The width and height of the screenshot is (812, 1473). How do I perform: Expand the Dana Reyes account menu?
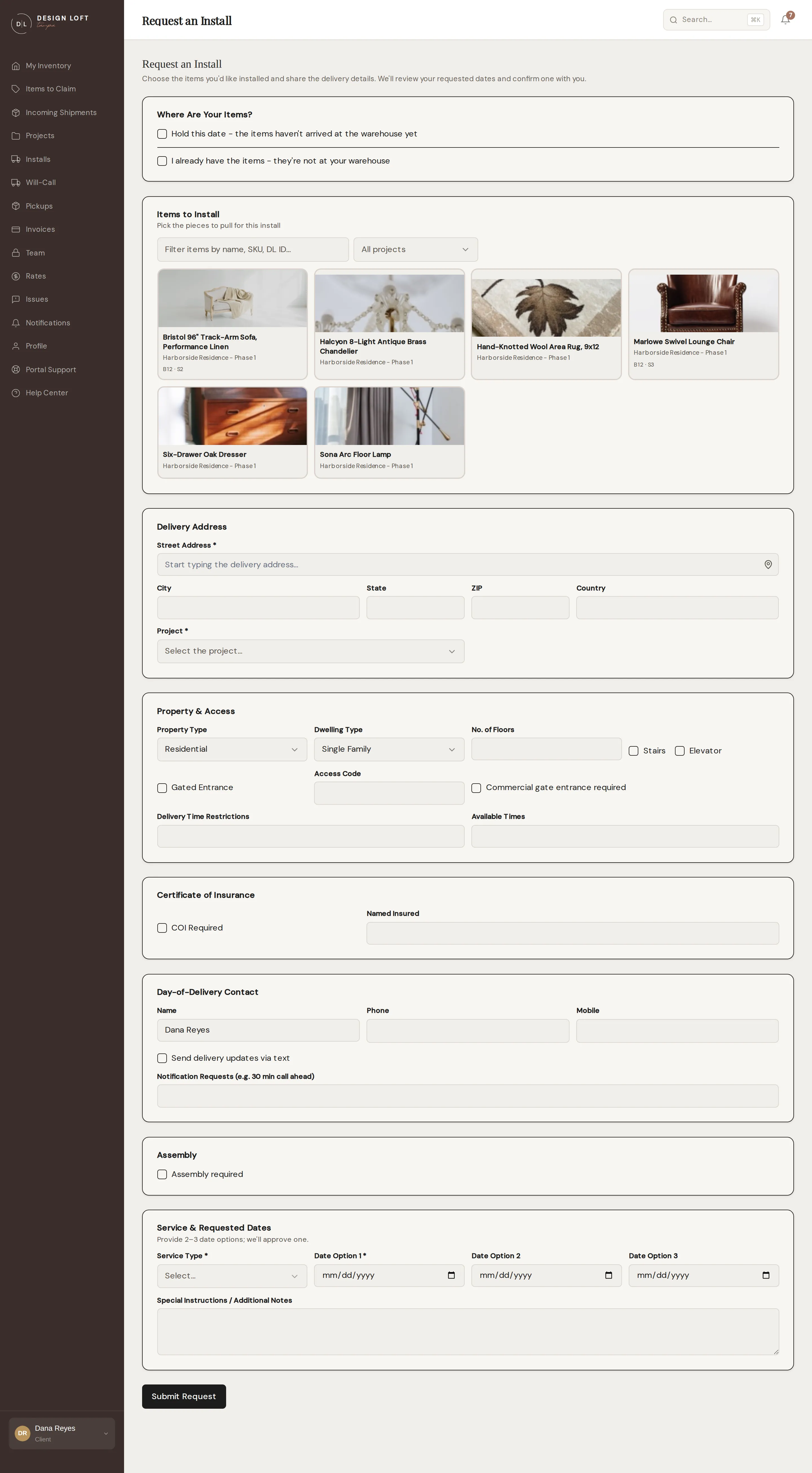[x=62, y=1433]
